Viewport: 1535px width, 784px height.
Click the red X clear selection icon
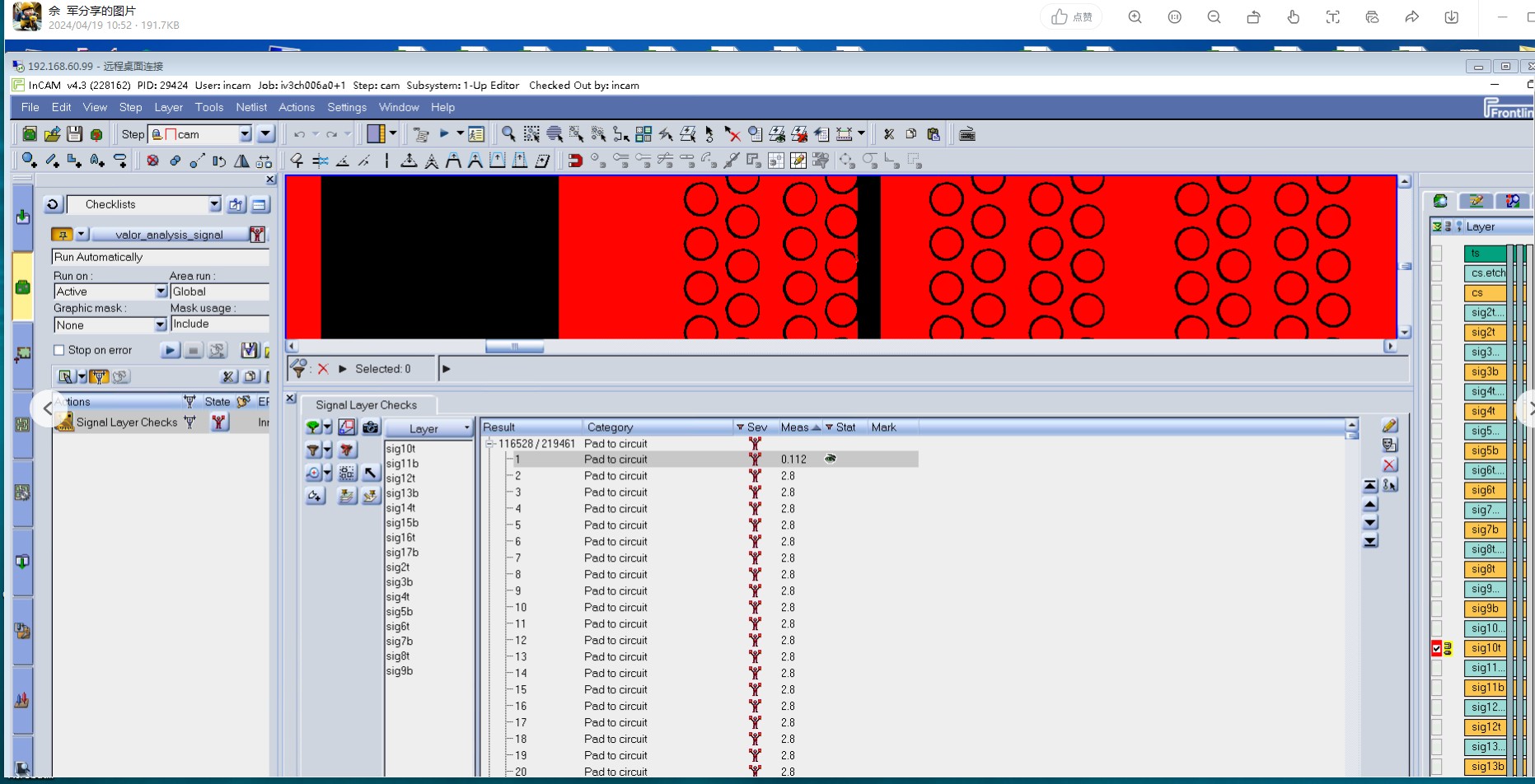point(323,369)
